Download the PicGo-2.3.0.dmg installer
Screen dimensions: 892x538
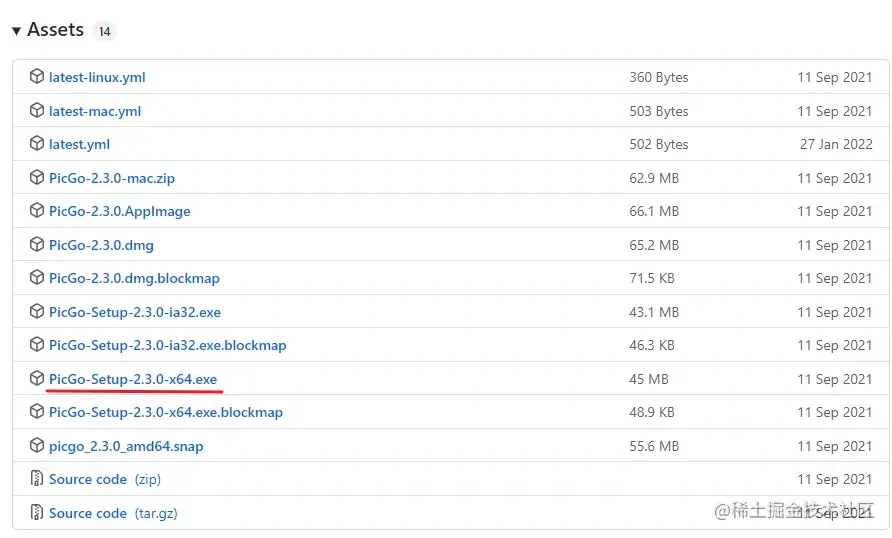pos(101,246)
